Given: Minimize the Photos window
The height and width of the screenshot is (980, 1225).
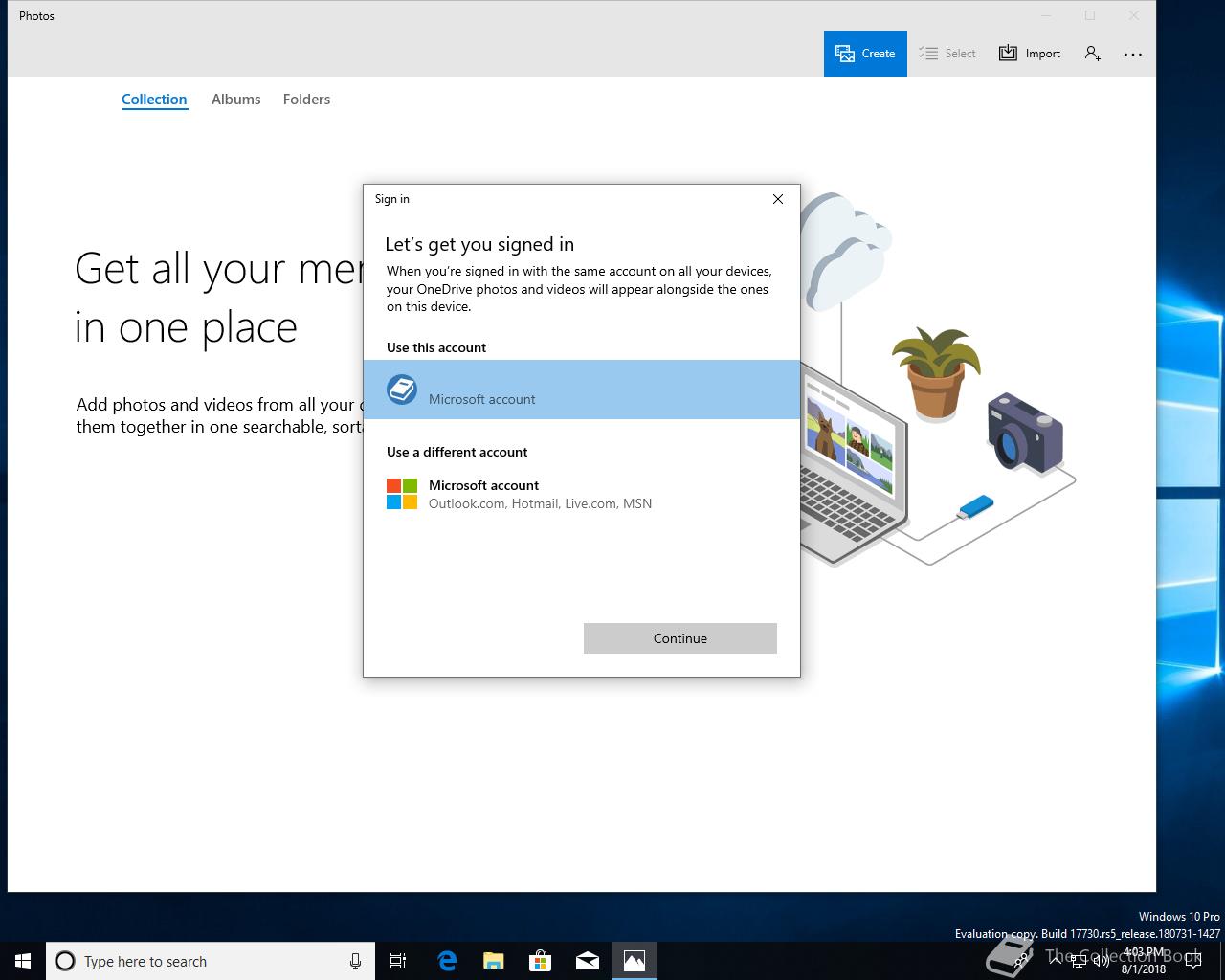Looking at the screenshot, I should pyautogui.click(x=1046, y=15).
